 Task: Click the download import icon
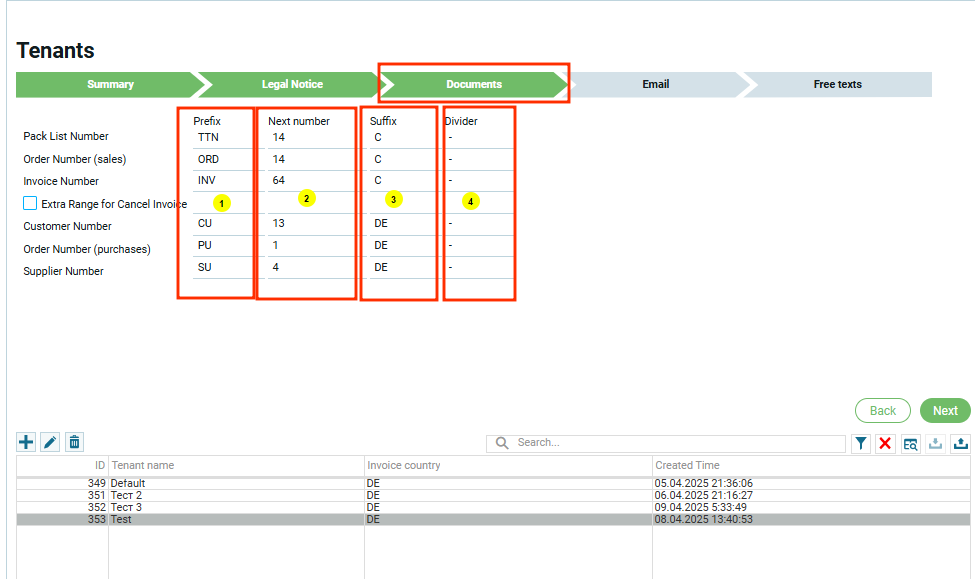click(936, 443)
